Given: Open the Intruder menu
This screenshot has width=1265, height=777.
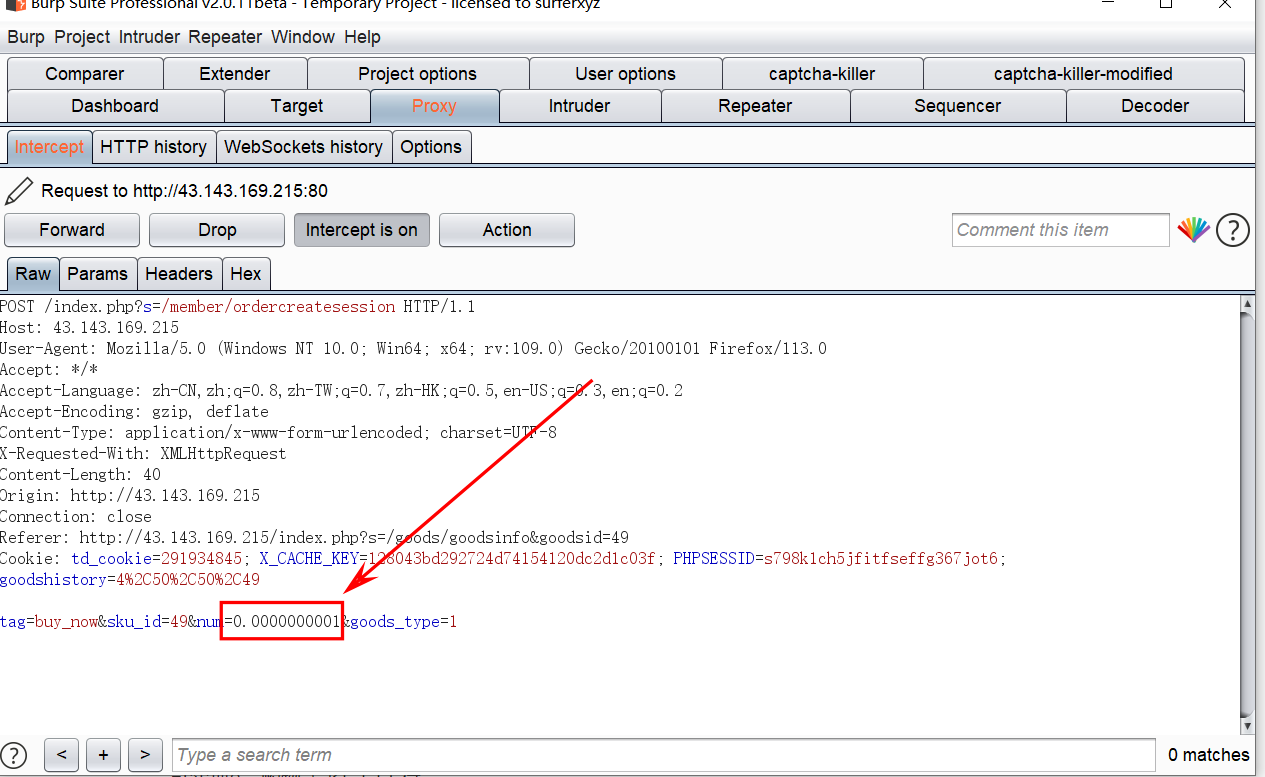Looking at the screenshot, I should pos(149,37).
